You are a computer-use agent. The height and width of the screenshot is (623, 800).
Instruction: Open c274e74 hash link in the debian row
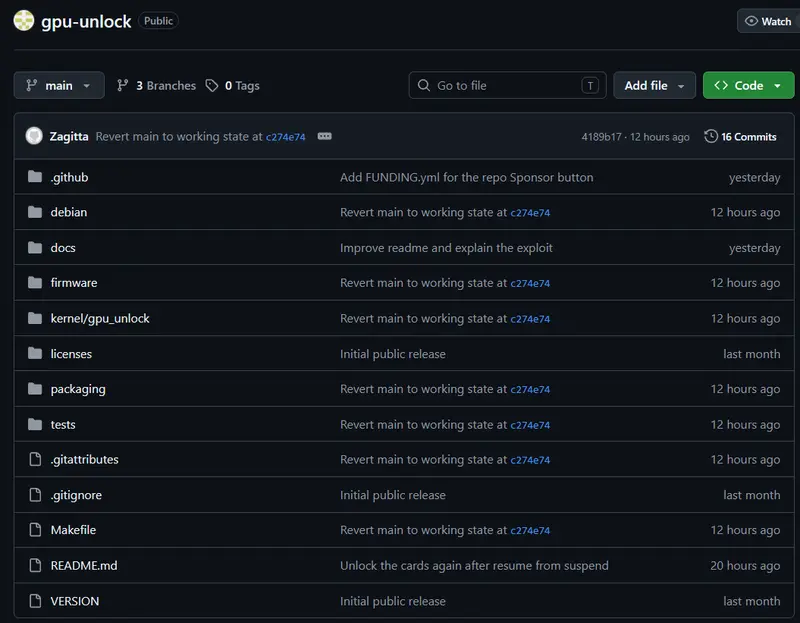tap(530, 212)
